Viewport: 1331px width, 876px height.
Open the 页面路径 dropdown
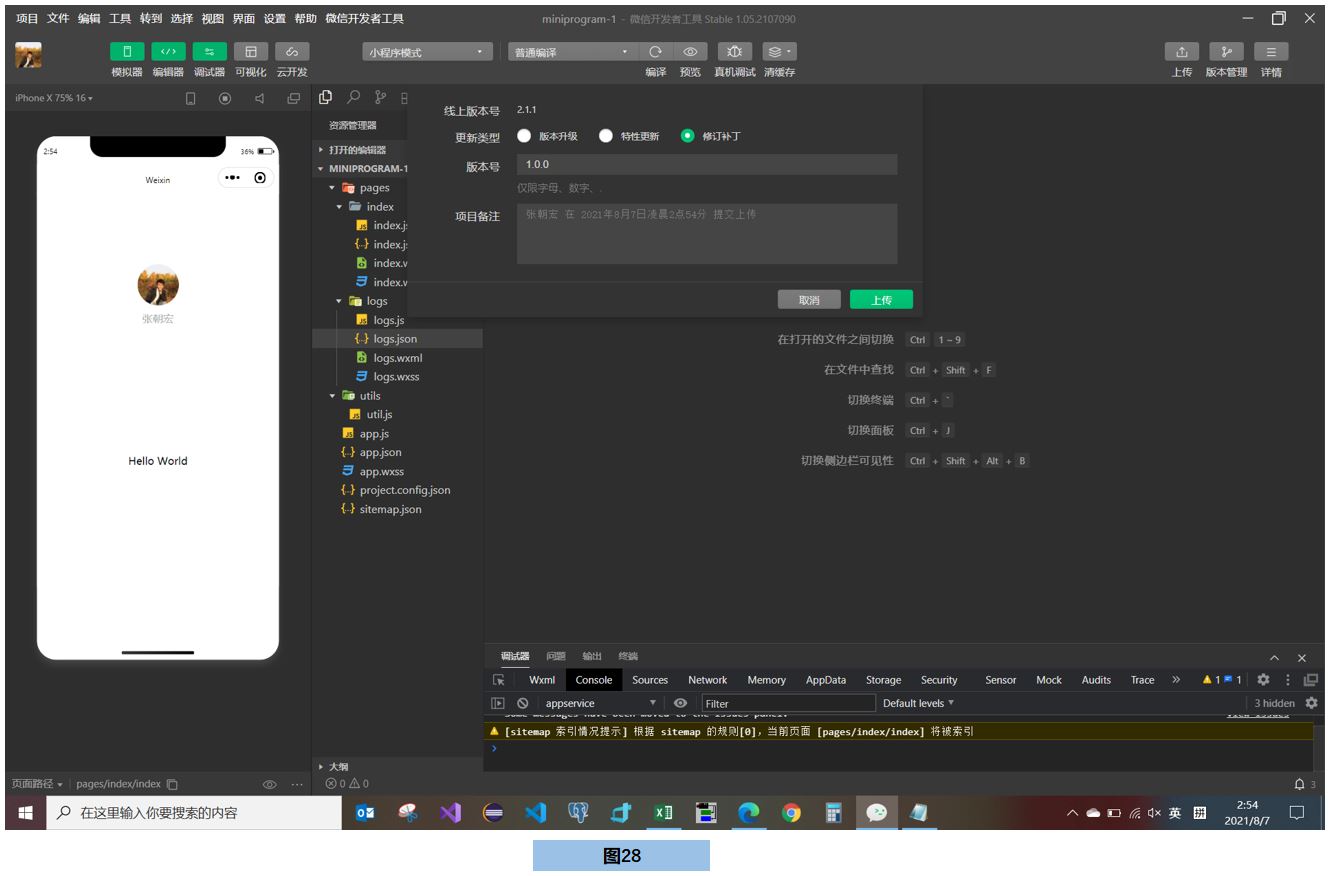click(x=37, y=785)
